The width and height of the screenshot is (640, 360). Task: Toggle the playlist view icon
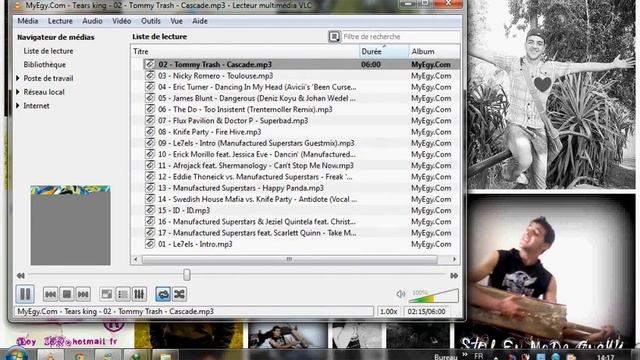pyautogui.click(x=123, y=294)
